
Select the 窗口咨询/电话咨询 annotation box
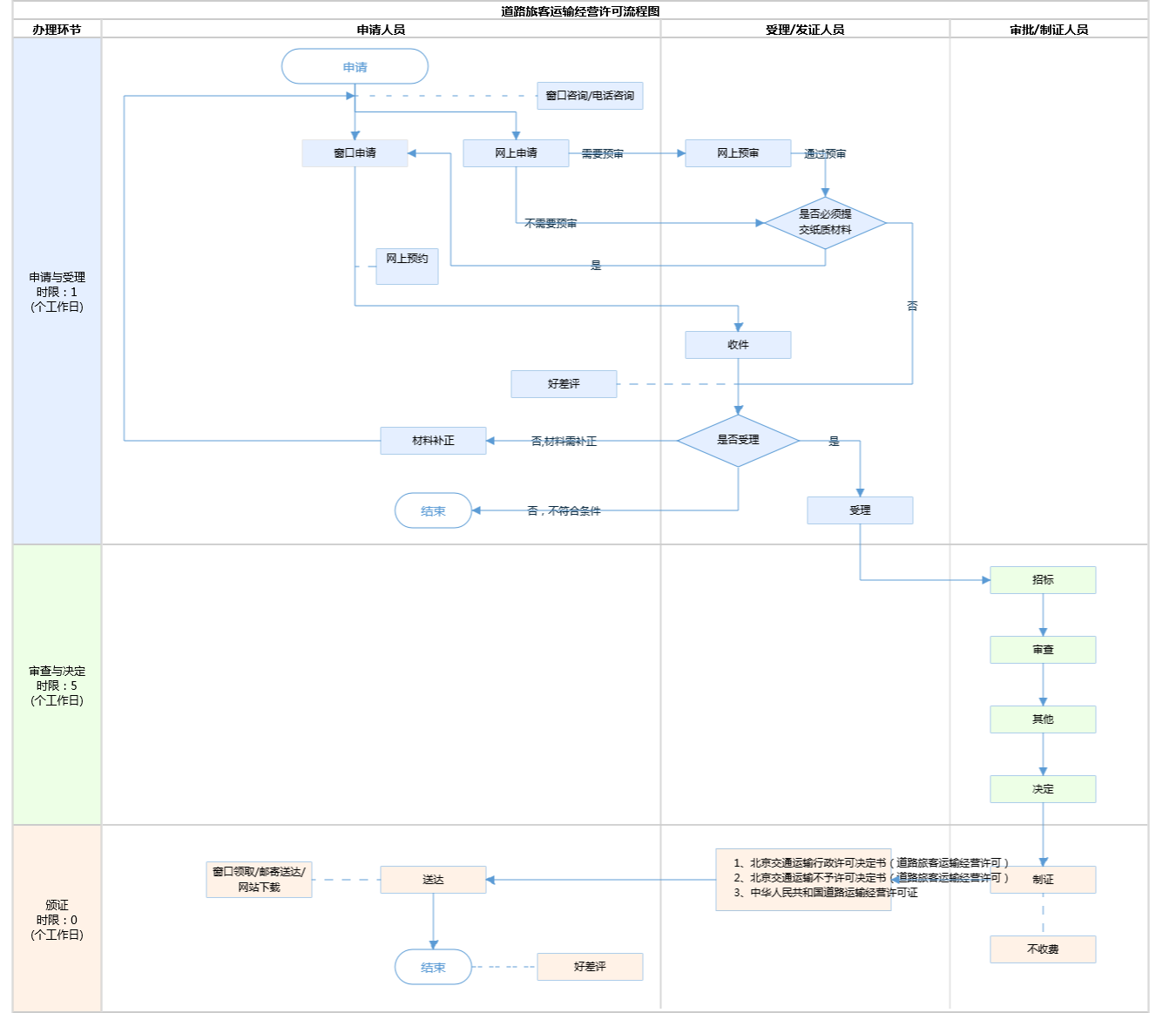[590, 96]
